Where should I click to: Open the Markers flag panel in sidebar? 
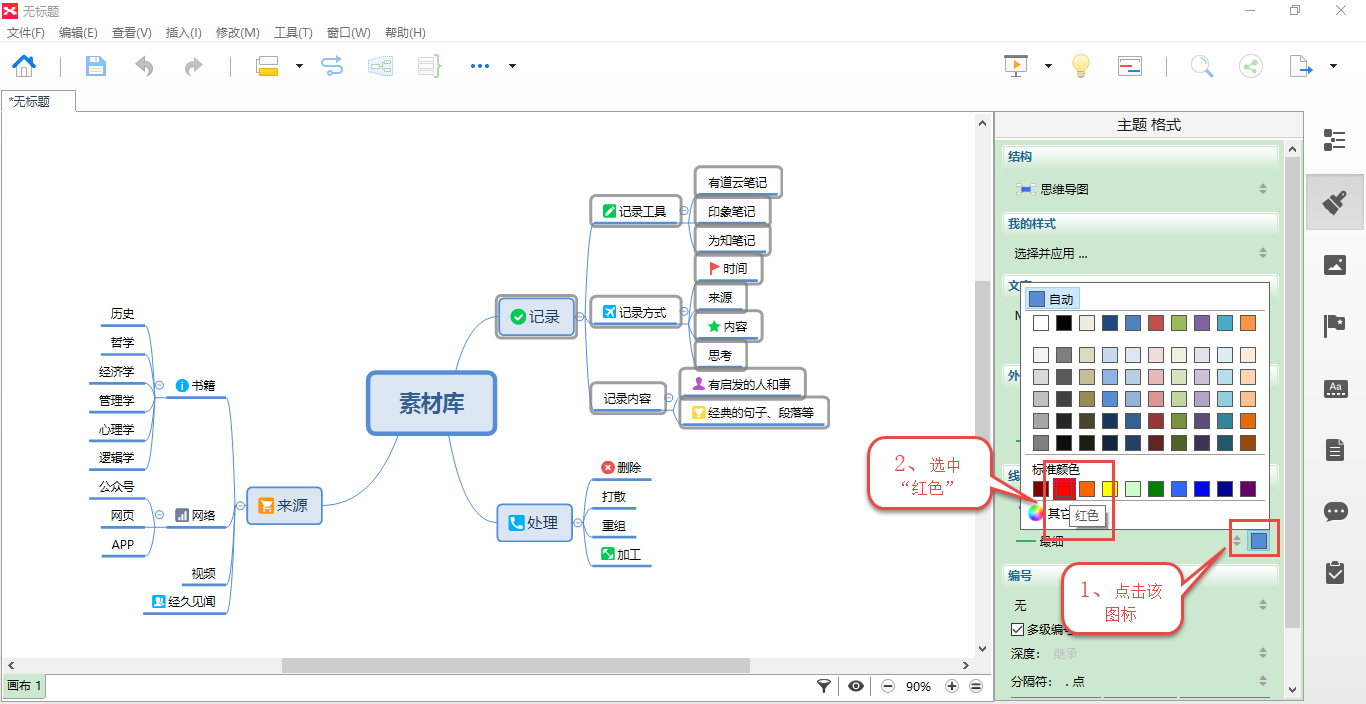point(1335,325)
